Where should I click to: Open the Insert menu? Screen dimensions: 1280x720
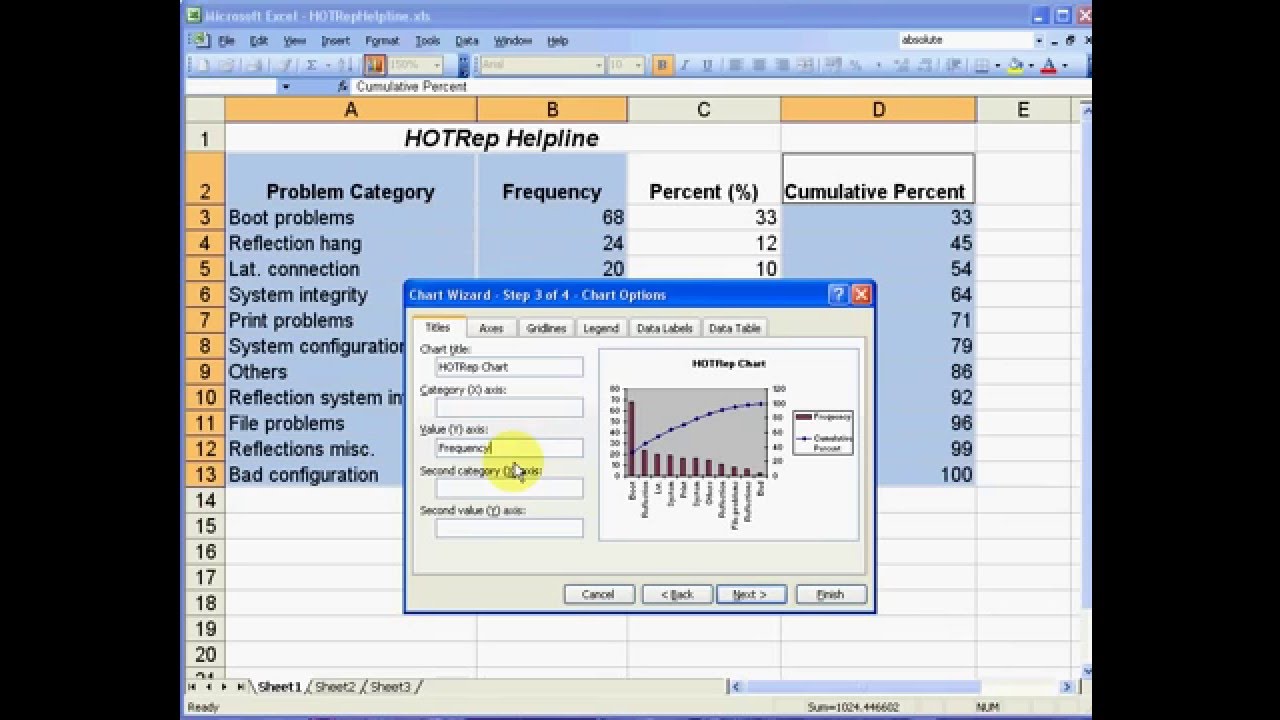335,41
